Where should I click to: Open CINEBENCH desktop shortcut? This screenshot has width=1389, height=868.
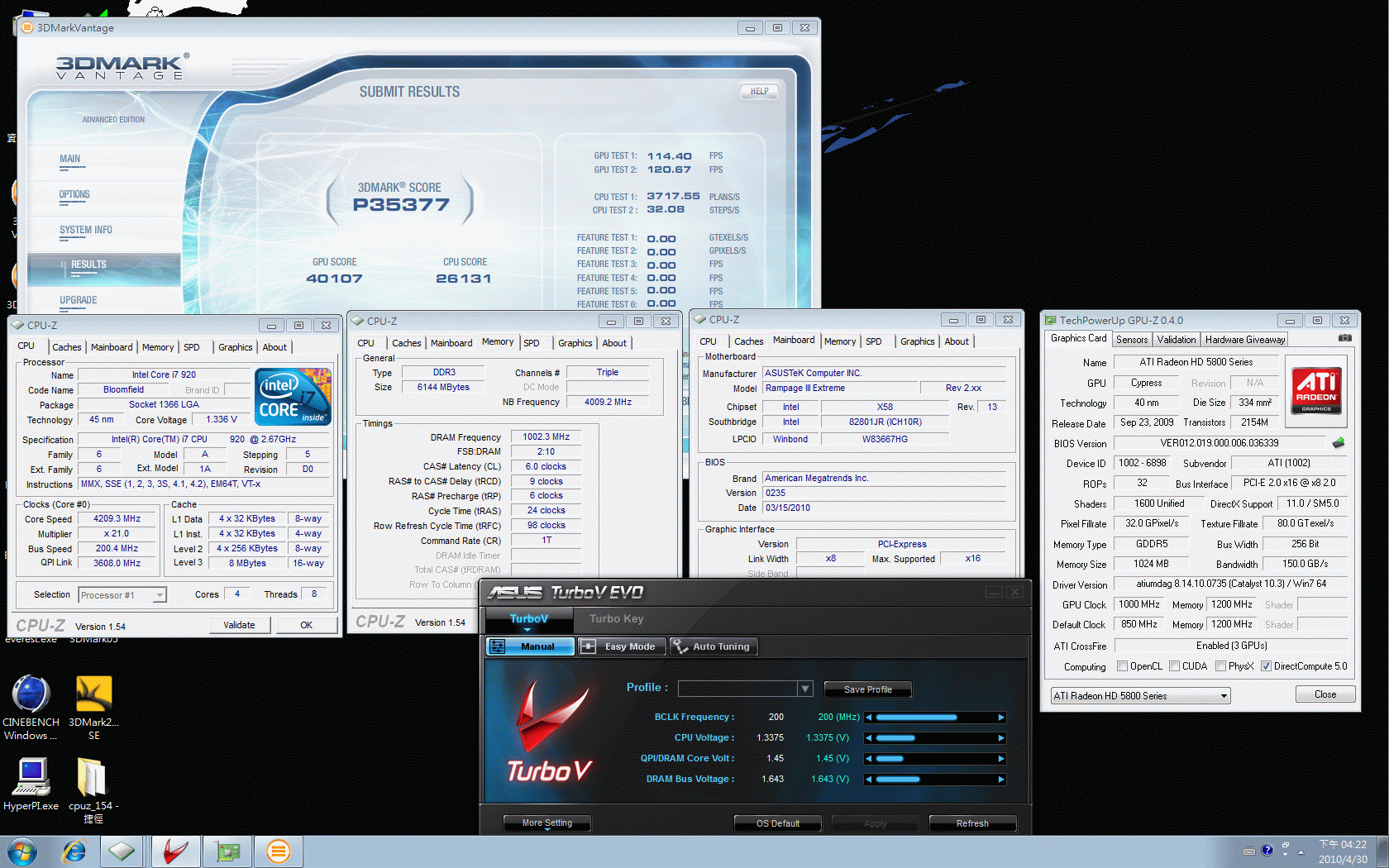coord(31,708)
